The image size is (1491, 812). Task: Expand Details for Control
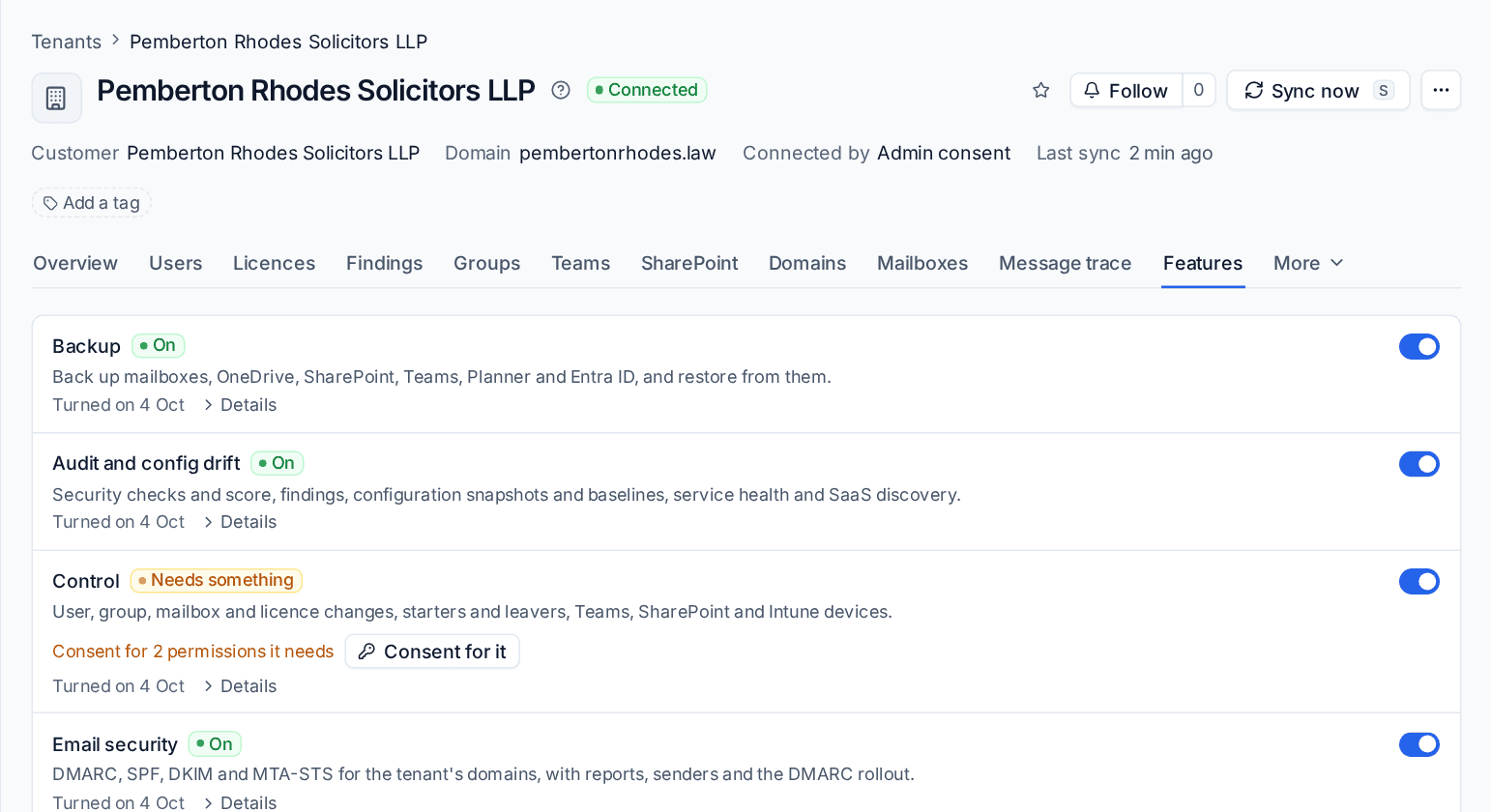point(240,686)
